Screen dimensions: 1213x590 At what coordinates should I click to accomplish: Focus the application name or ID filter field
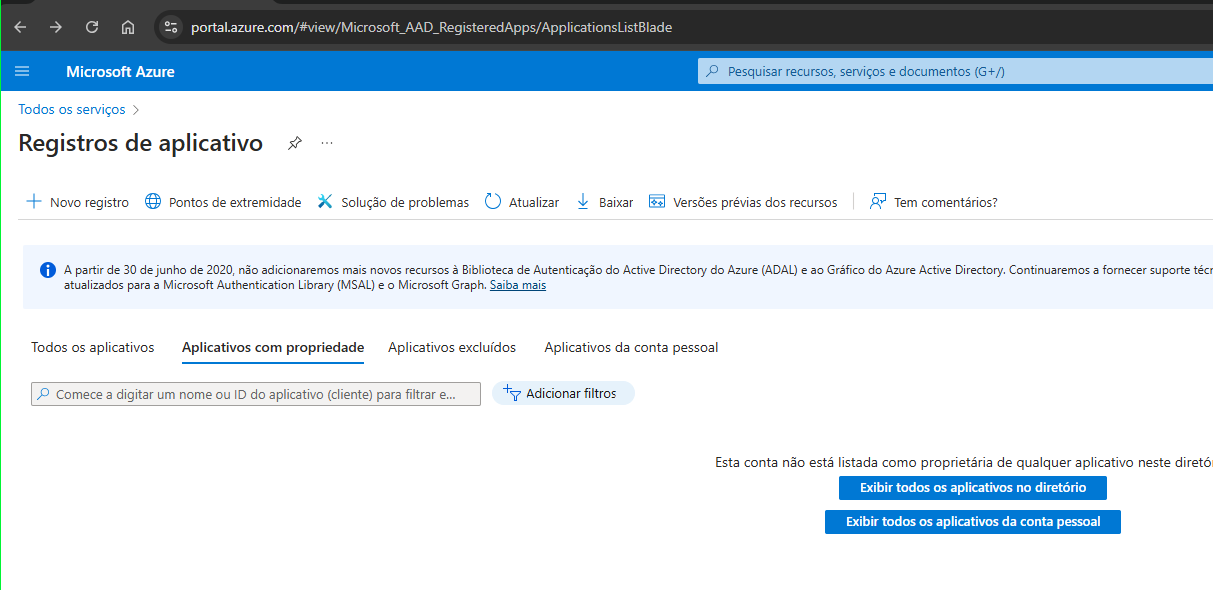(256, 394)
